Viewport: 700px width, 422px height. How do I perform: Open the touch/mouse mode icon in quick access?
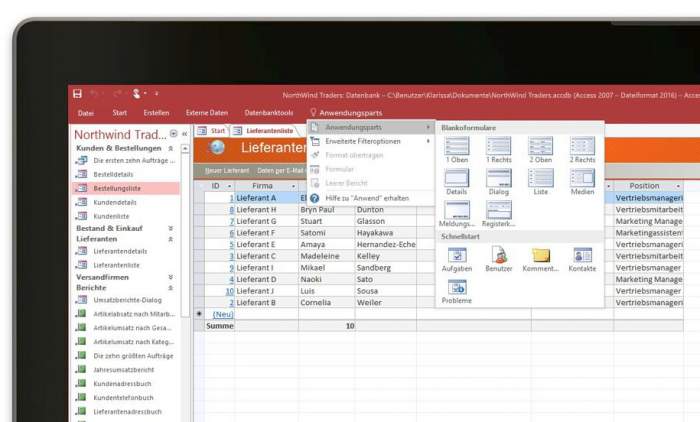[x=137, y=93]
